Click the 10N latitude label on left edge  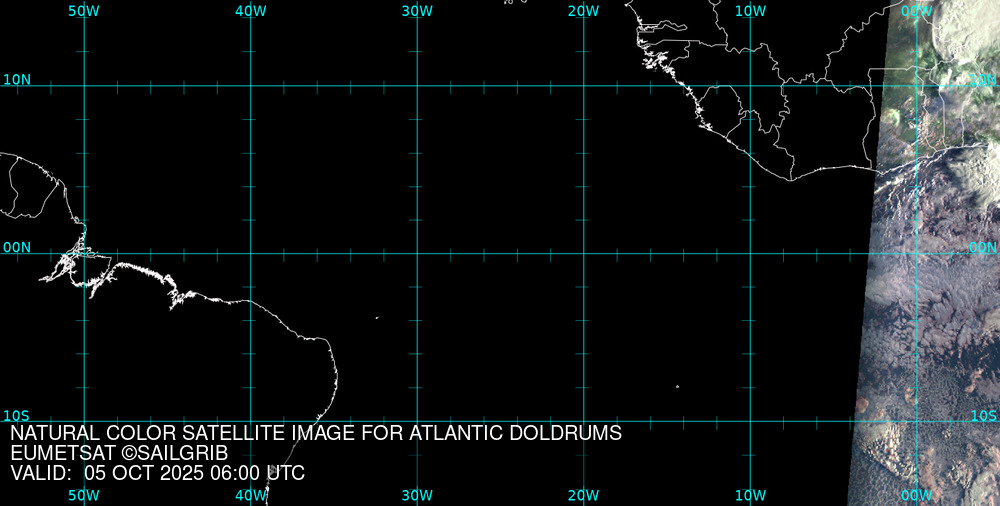click(16, 79)
